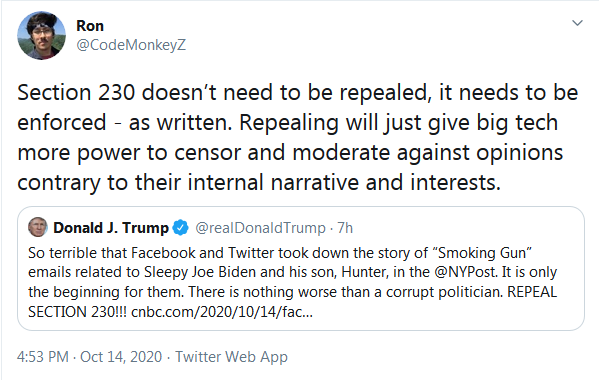
Task: Expand the tweet options chevron menu
Action: (577, 23)
